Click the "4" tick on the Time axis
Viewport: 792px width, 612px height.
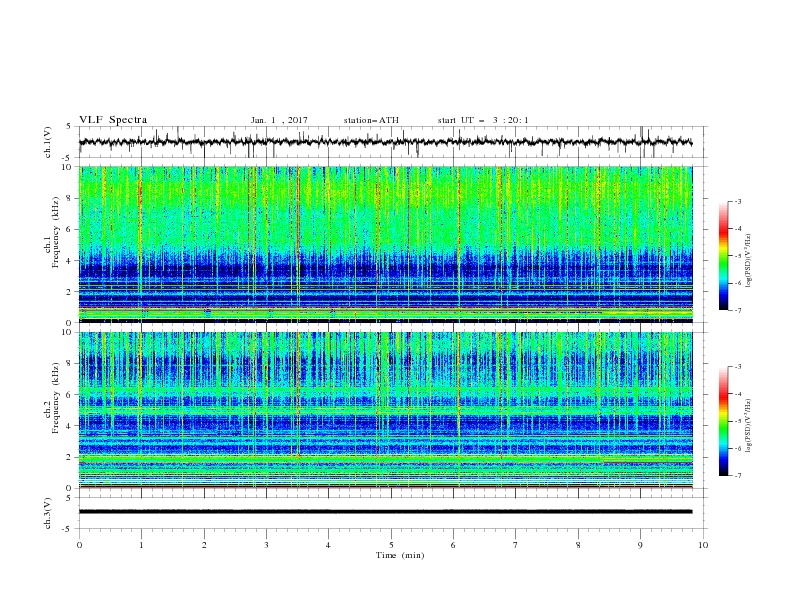[329, 545]
